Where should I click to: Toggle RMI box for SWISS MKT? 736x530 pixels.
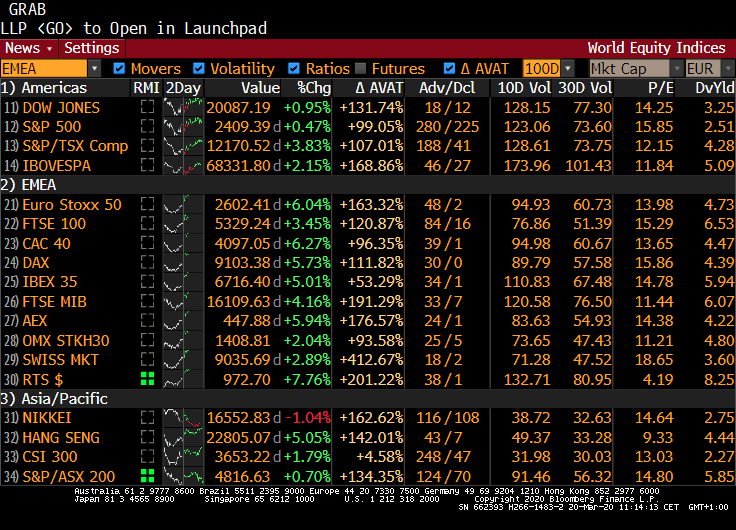click(147, 359)
